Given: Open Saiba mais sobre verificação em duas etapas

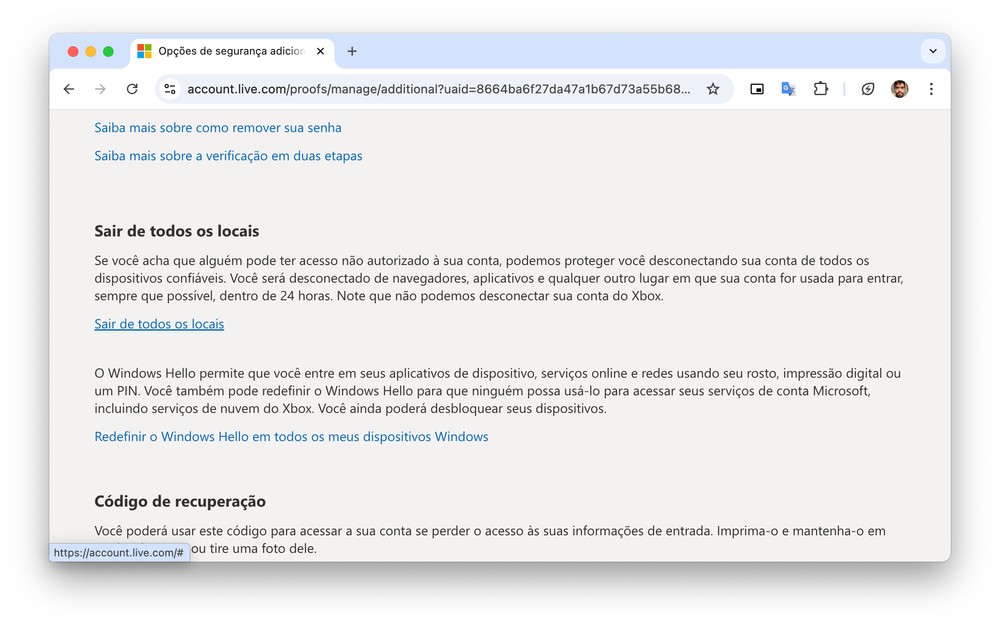Looking at the screenshot, I should tap(228, 156).
